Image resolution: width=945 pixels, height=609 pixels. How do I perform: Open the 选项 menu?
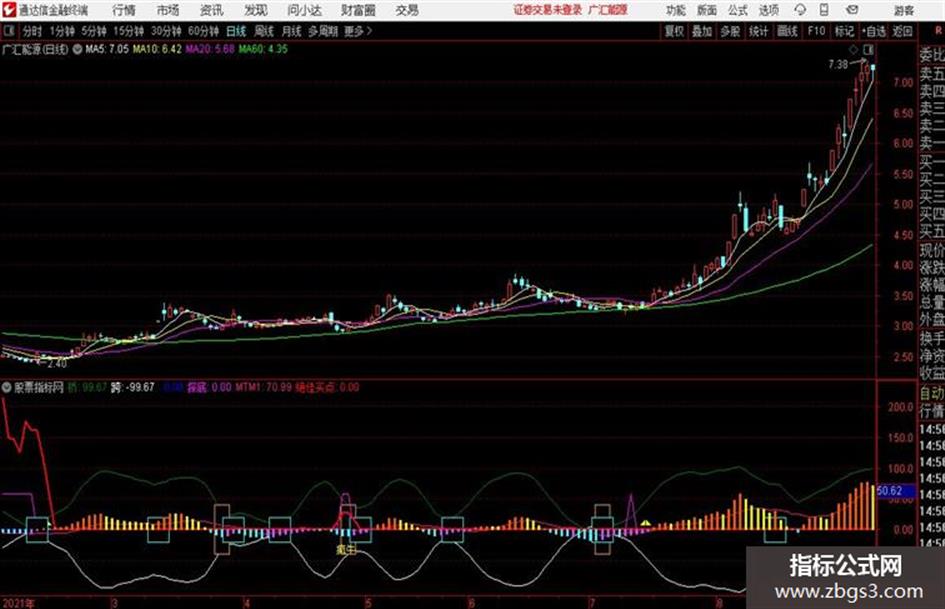pos(768,10)
